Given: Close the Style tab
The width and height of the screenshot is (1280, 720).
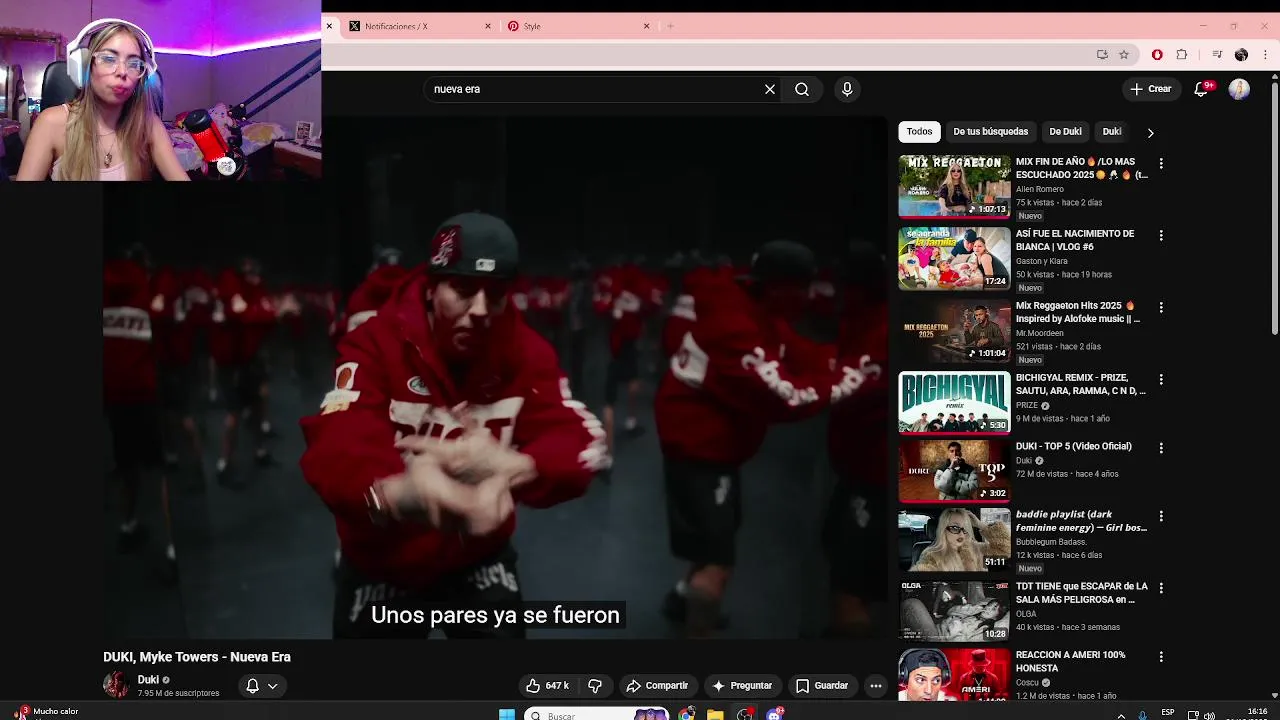Looking at the screenshot, I should (646, 26).
